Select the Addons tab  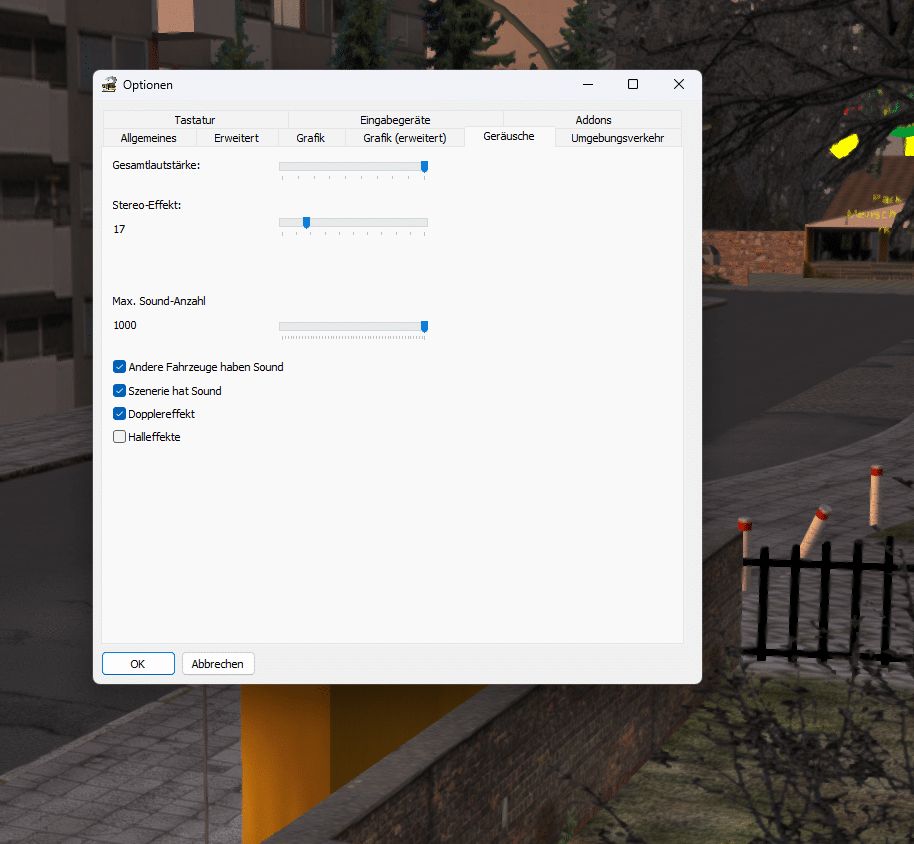593,120
